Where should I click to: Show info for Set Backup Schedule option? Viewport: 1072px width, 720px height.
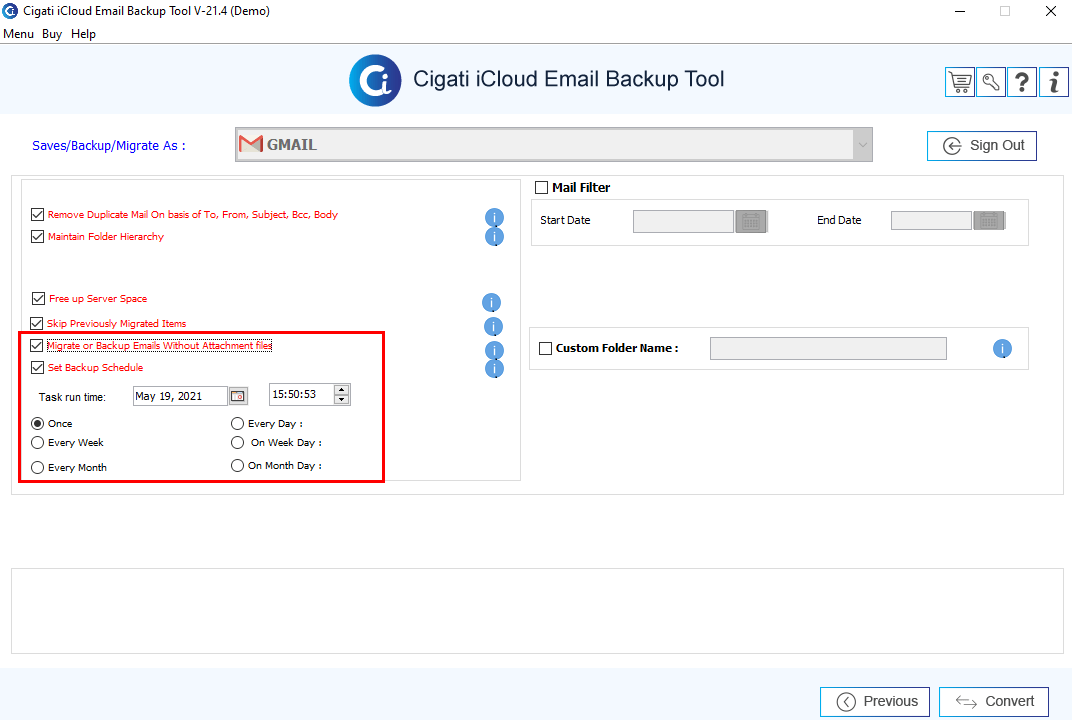[x=494, y=369]
